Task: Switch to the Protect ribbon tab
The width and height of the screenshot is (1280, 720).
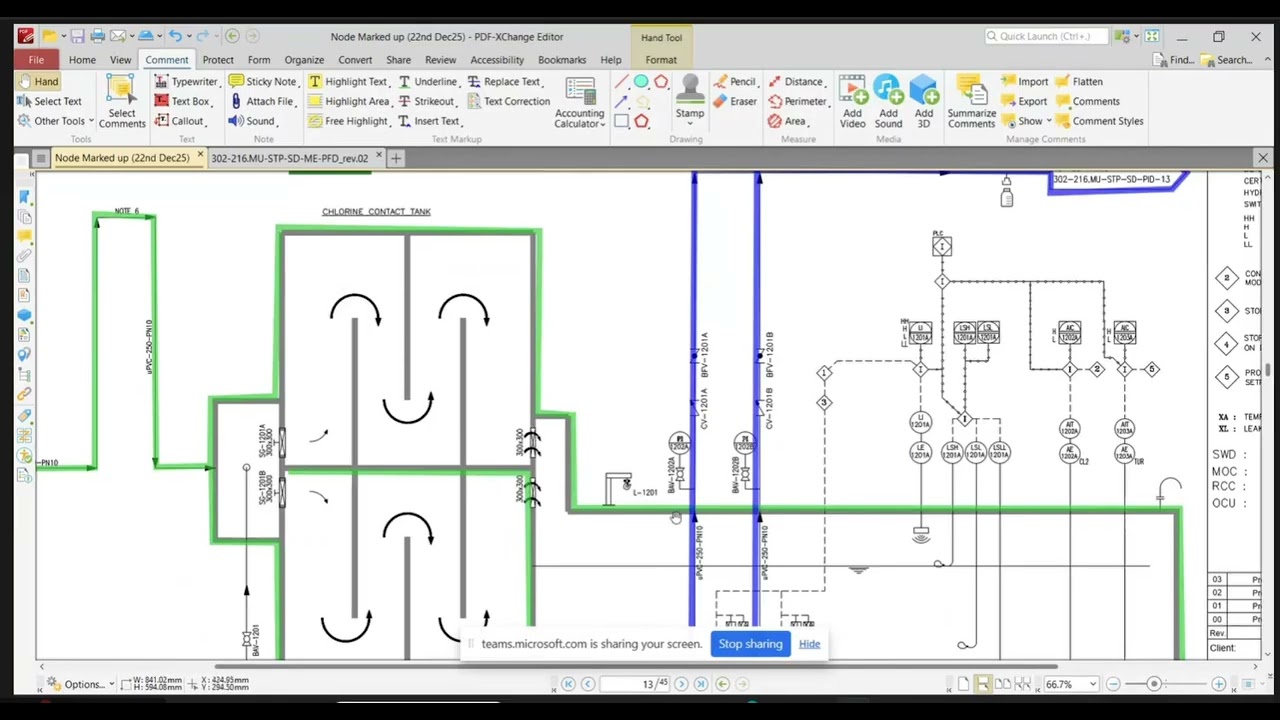Action: coord(217,60)
